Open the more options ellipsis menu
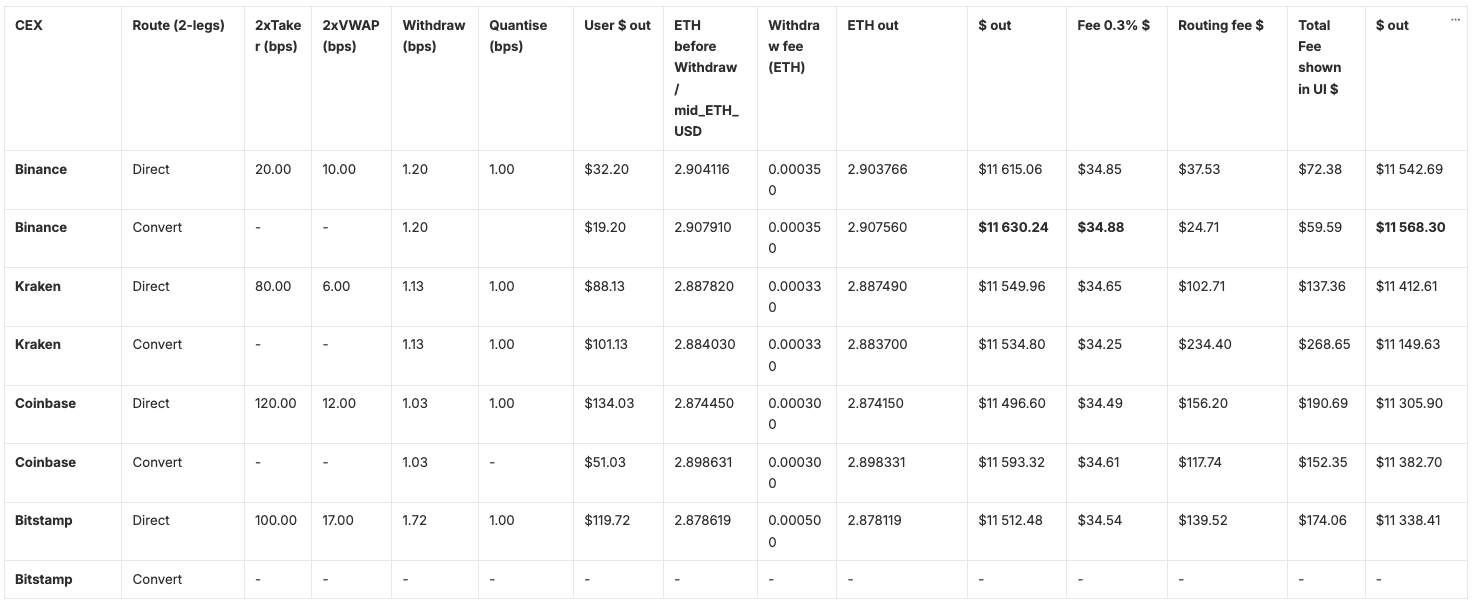 point(1455,20)
